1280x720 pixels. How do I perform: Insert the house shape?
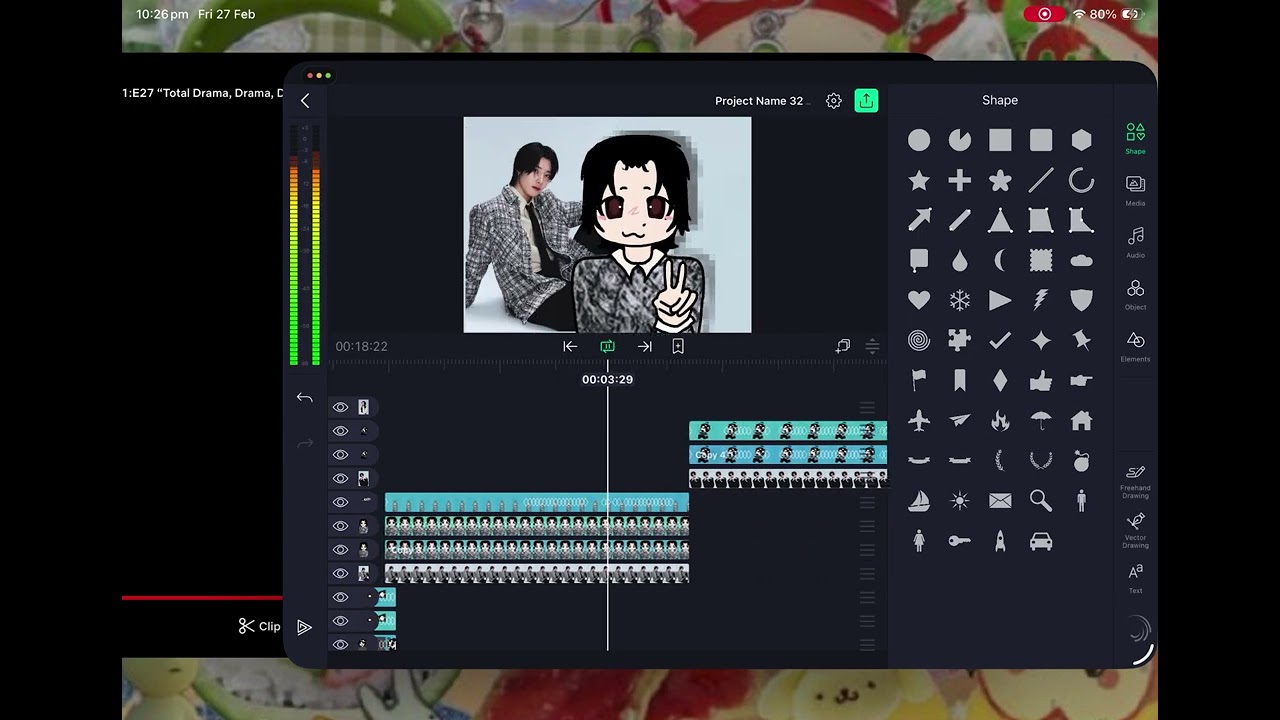coord(1081,421)
